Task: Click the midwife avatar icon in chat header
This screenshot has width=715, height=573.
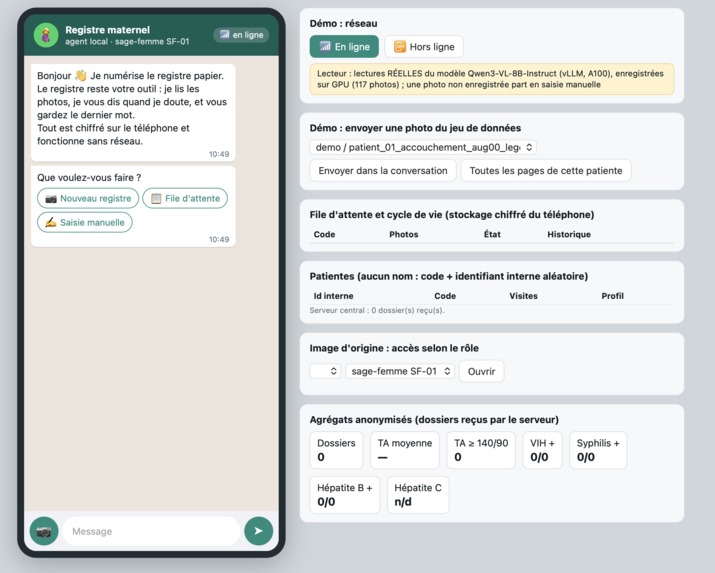Action: pos(46,35)
